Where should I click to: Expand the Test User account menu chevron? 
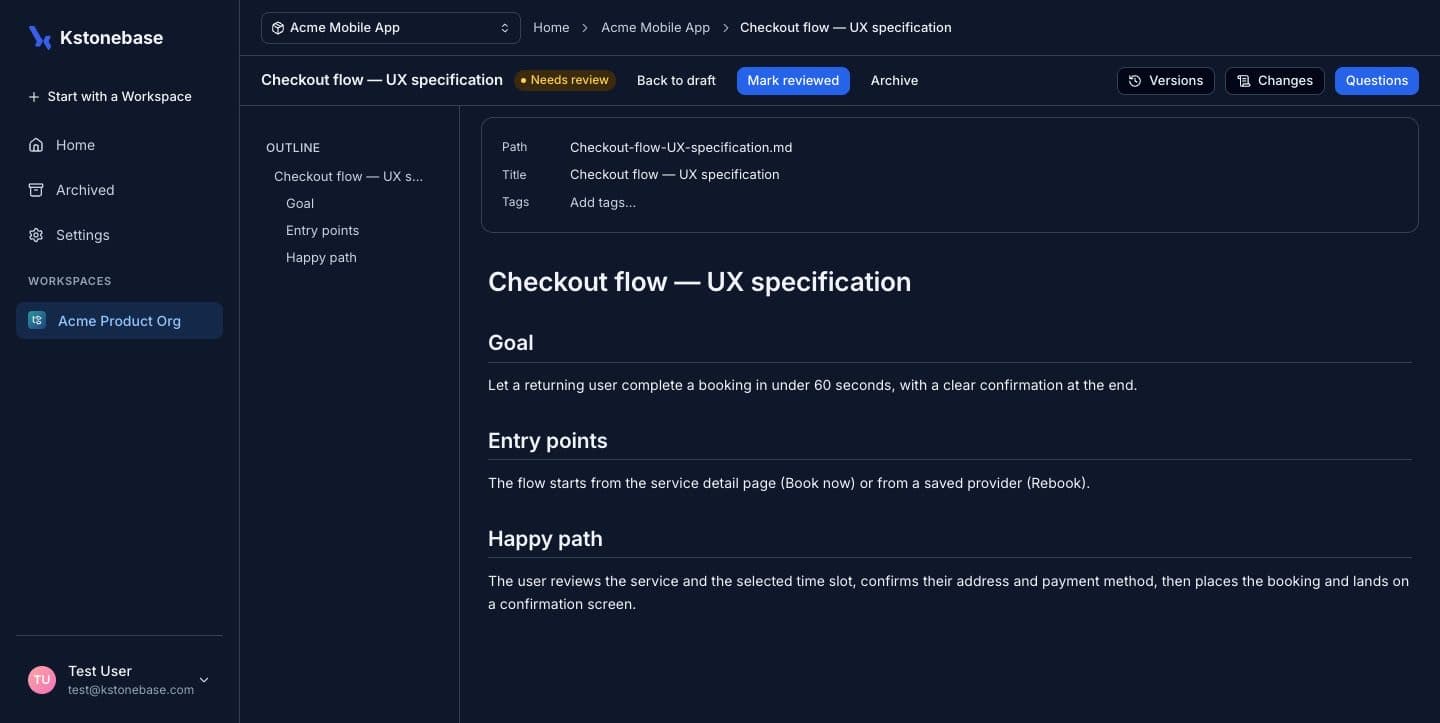click(x=204, y=680)
